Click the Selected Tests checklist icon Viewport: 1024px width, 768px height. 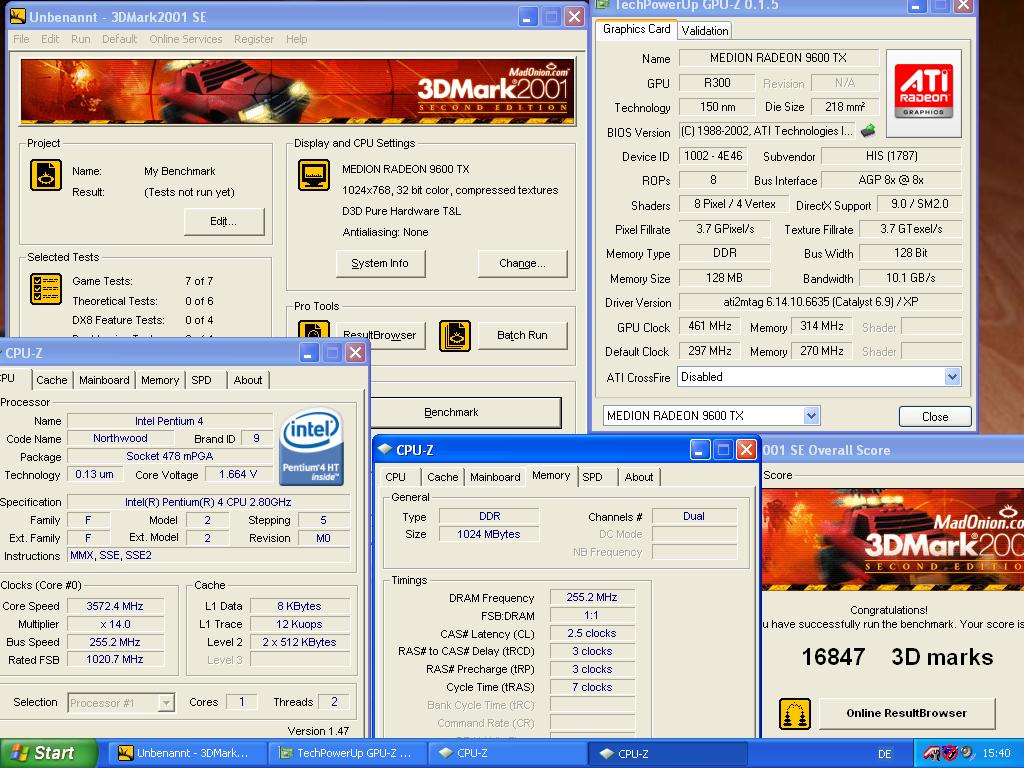[46, 289]
